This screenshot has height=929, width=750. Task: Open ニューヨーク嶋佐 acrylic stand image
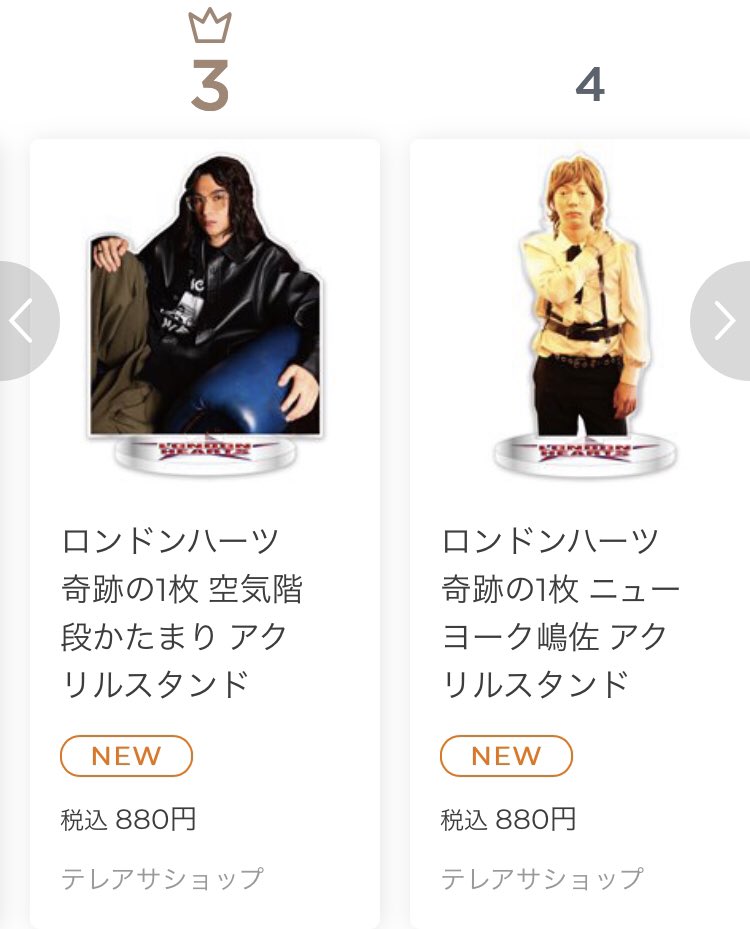click(x=584, y=314)
